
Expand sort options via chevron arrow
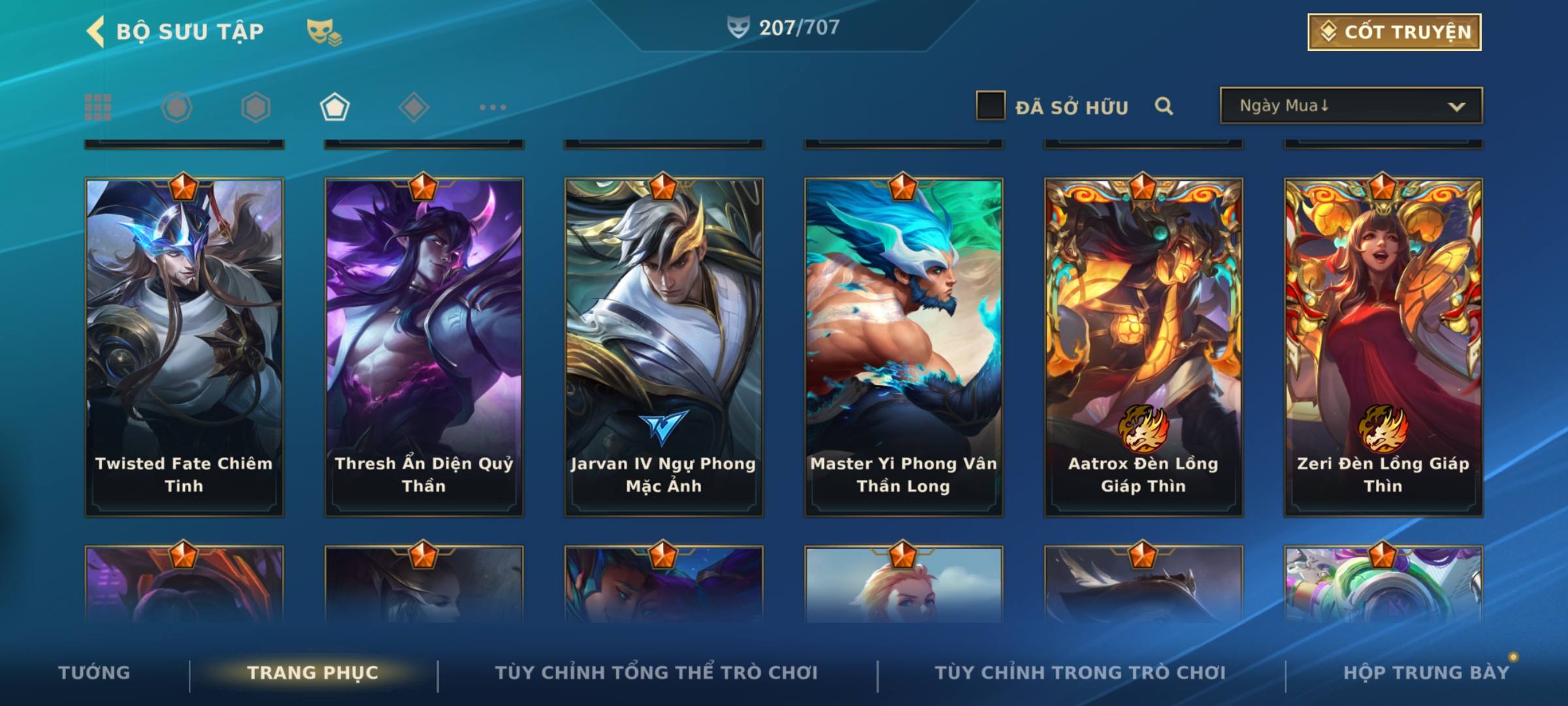point(1456,107)
